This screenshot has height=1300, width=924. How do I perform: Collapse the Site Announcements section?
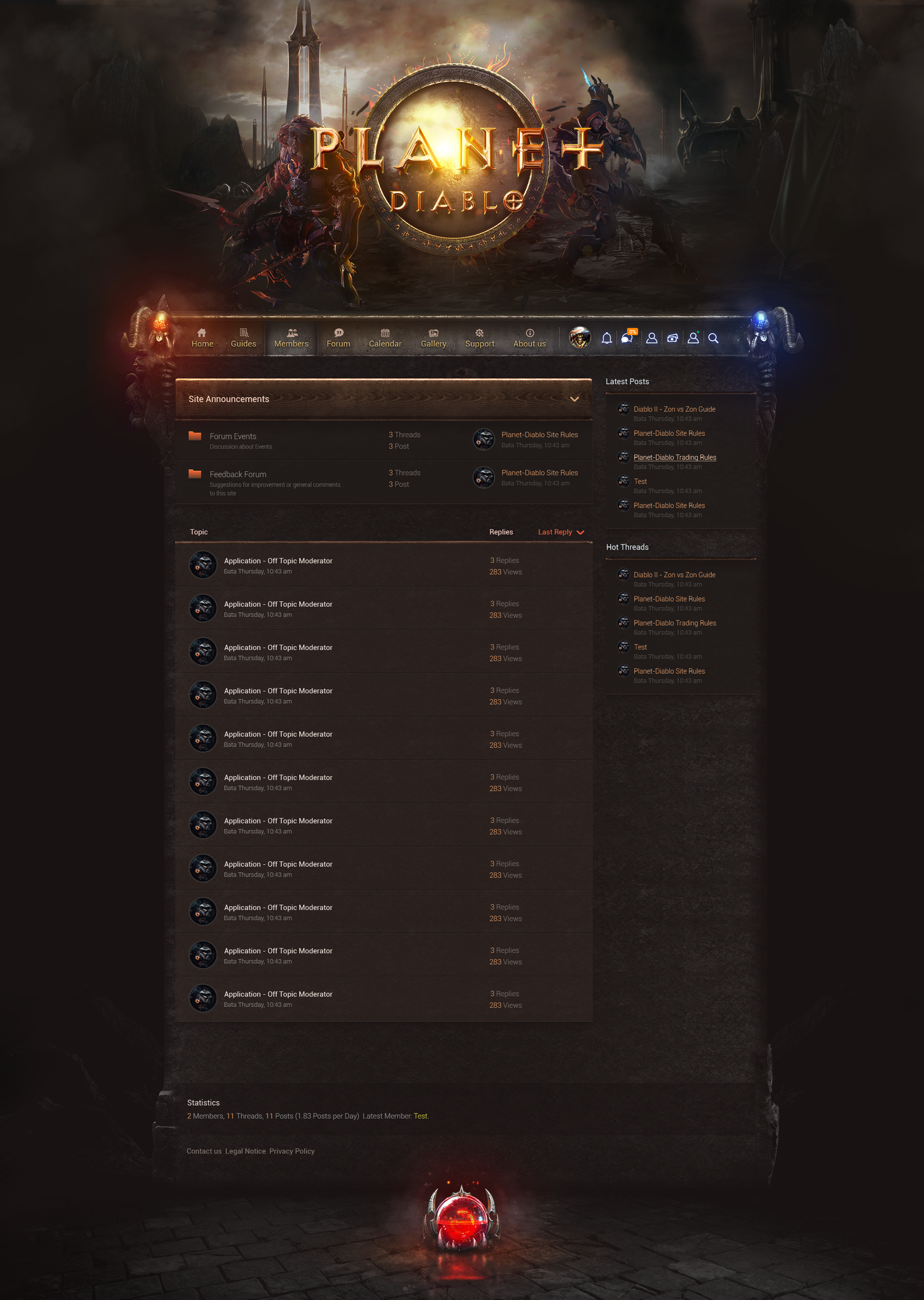[x=575, y=399]
